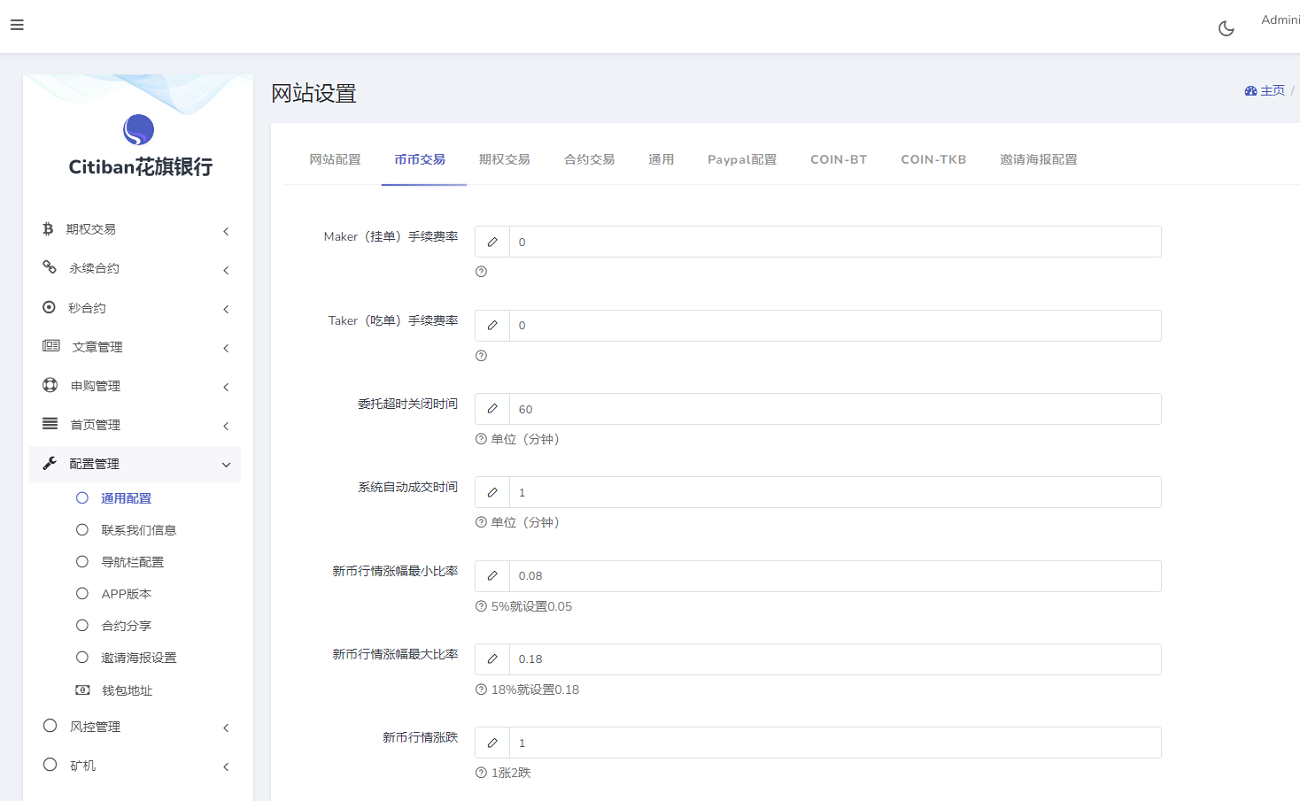Click the pencil icon for Maker 手续费率
Viewport: 1300px width, 801px height.
492,242
